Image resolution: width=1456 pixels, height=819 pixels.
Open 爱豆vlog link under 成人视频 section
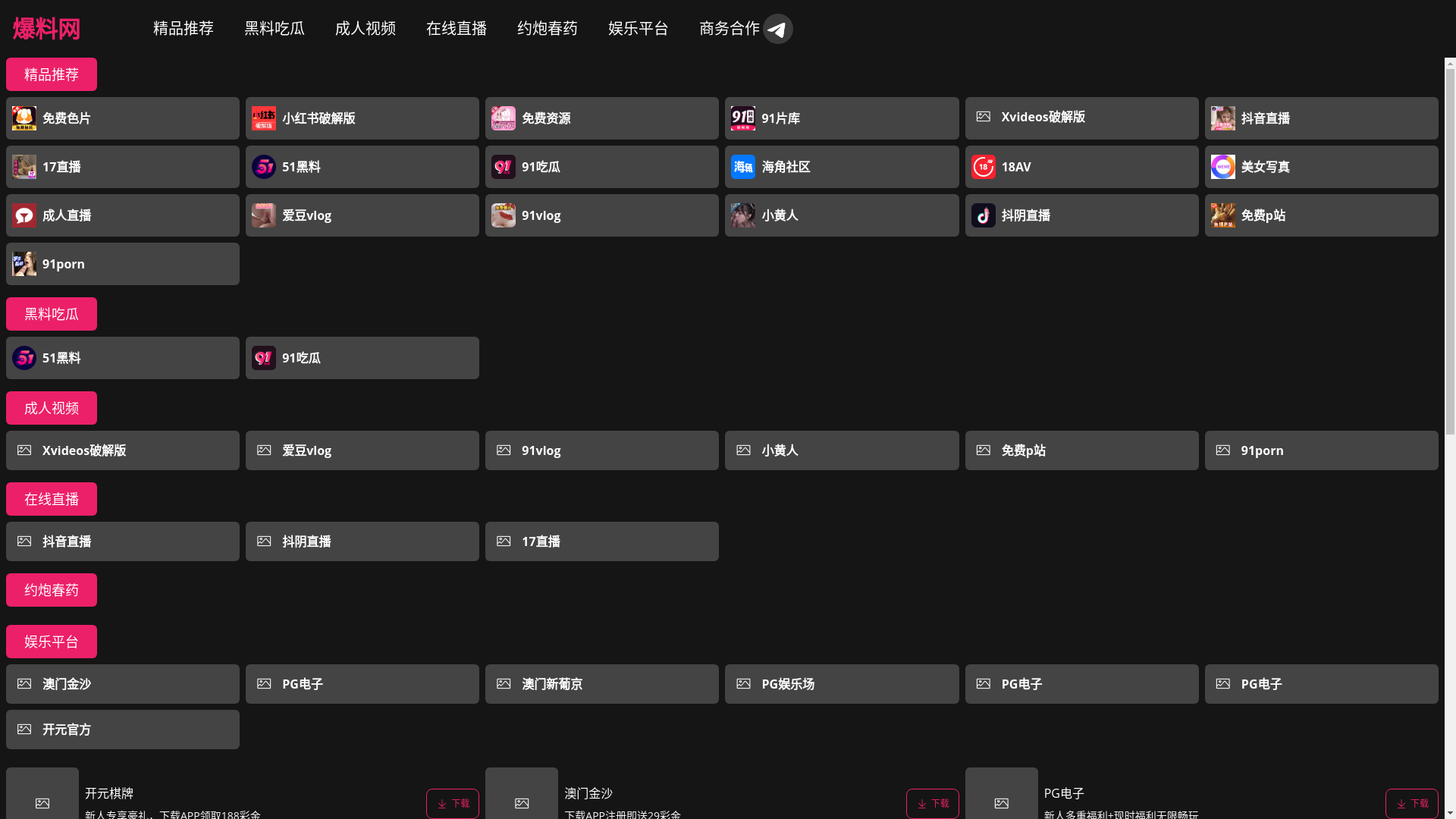pyautogui.click(x=362, y=450)
